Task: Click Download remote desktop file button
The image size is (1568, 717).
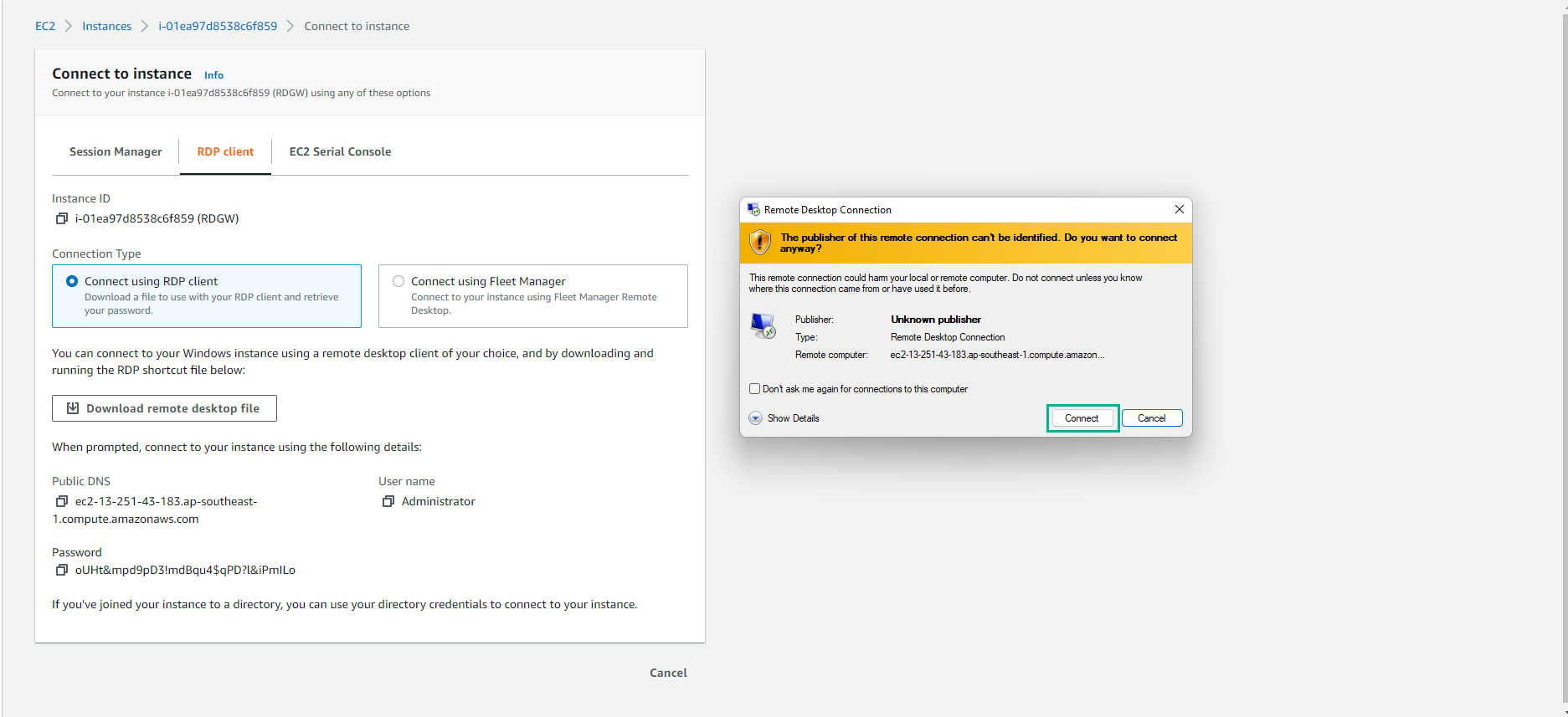Action: [164, 408]
